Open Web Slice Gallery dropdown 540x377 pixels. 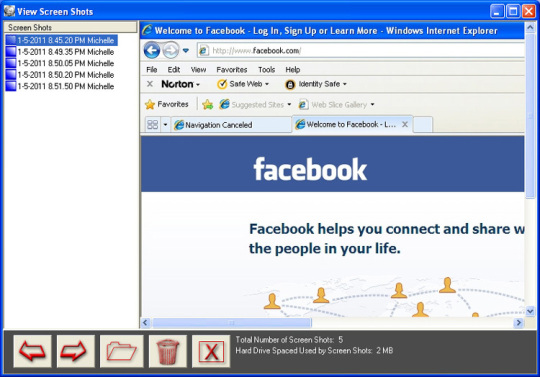336,104
